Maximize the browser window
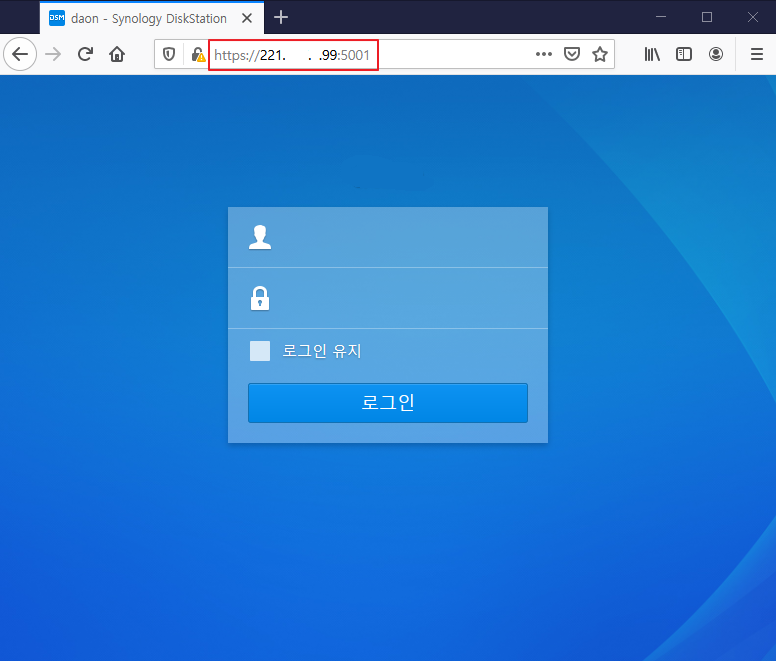 point(707,17)
